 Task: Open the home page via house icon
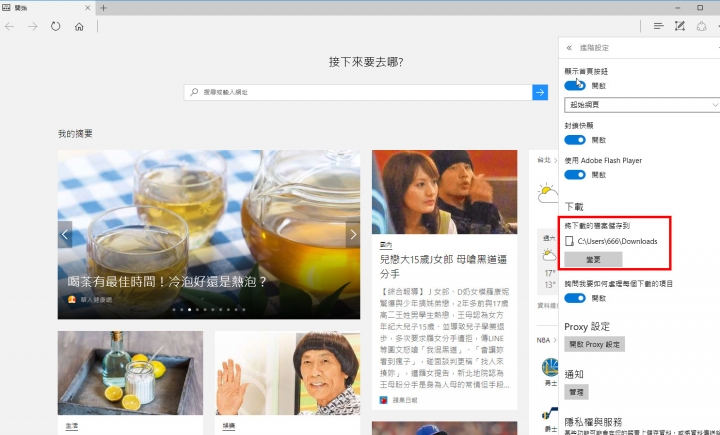click(x=79, y=27)
